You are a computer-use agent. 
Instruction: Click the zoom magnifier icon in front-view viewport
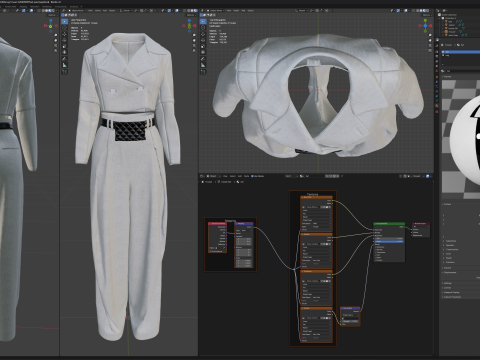coord(194,35)
